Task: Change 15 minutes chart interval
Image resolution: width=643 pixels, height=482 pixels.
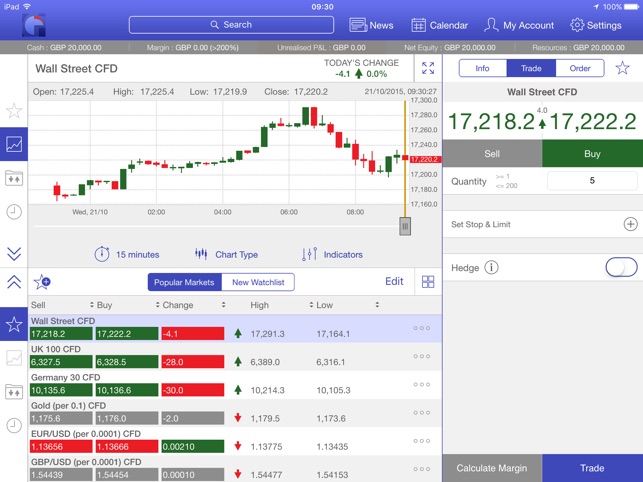Action: point(127,254)
